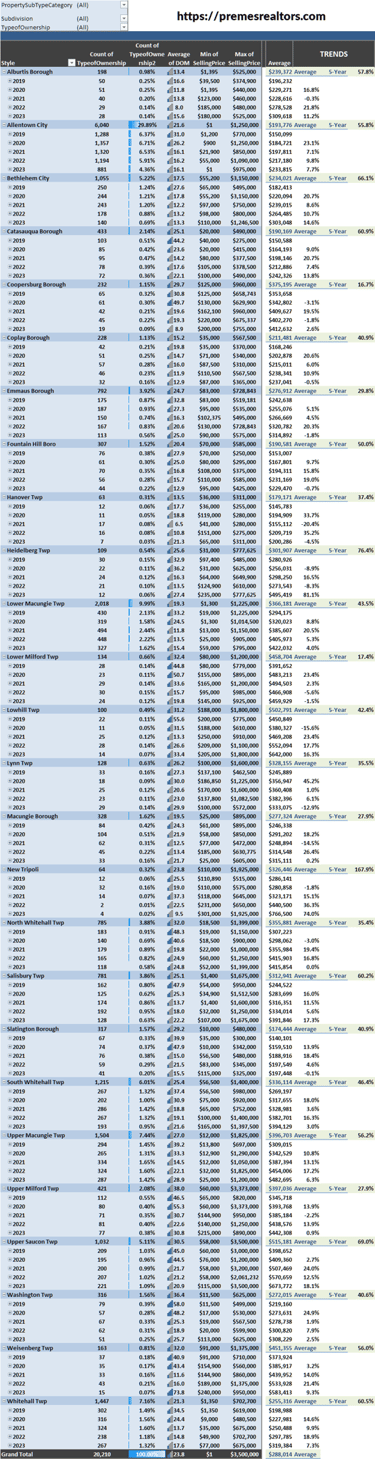
Task: Collapse the Lynn Twp group
Action: [x=3, y=762]
